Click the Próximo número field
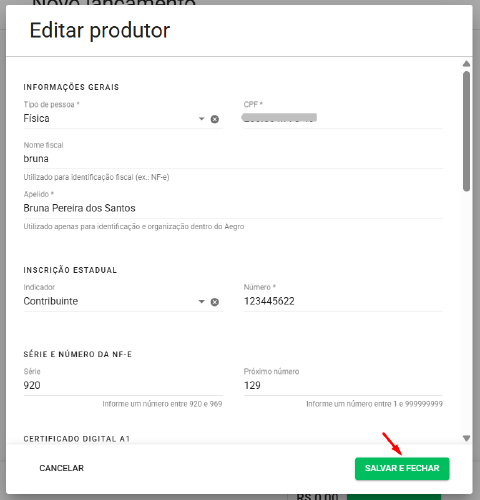 tap(343, 386)
